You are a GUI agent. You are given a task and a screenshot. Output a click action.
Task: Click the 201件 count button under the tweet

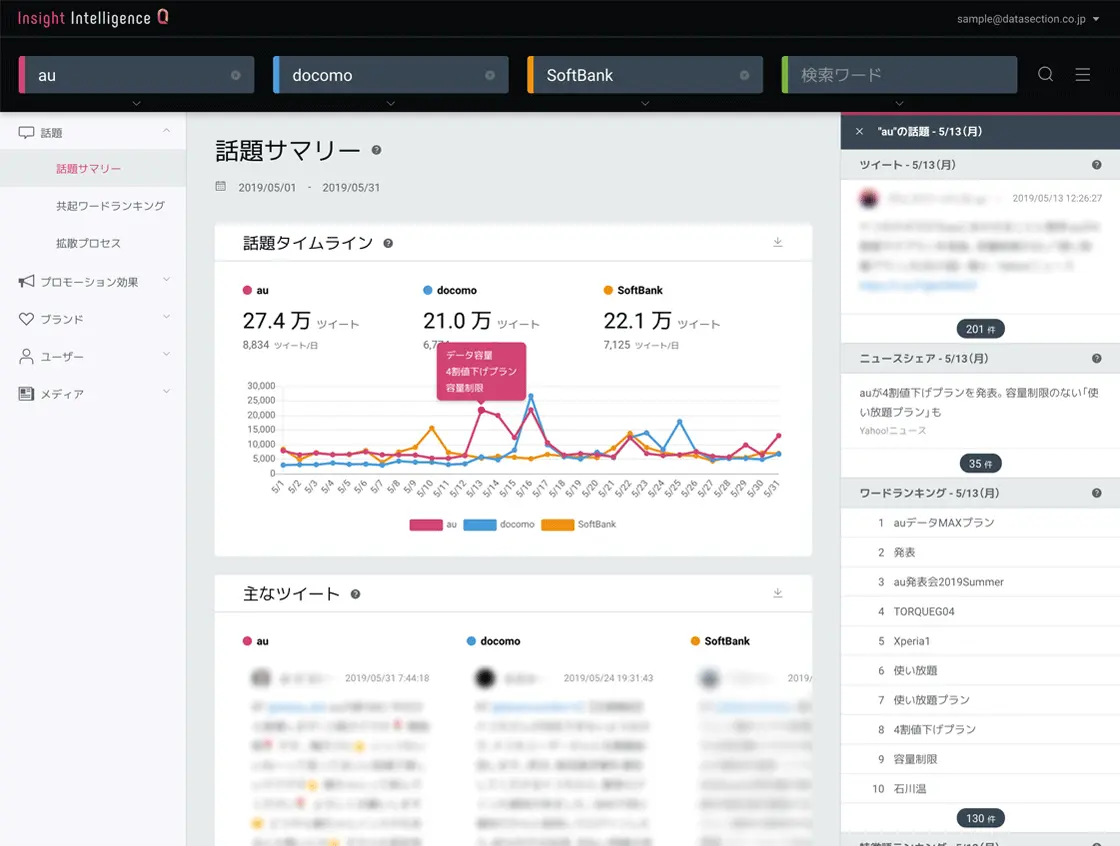(980, 328)
